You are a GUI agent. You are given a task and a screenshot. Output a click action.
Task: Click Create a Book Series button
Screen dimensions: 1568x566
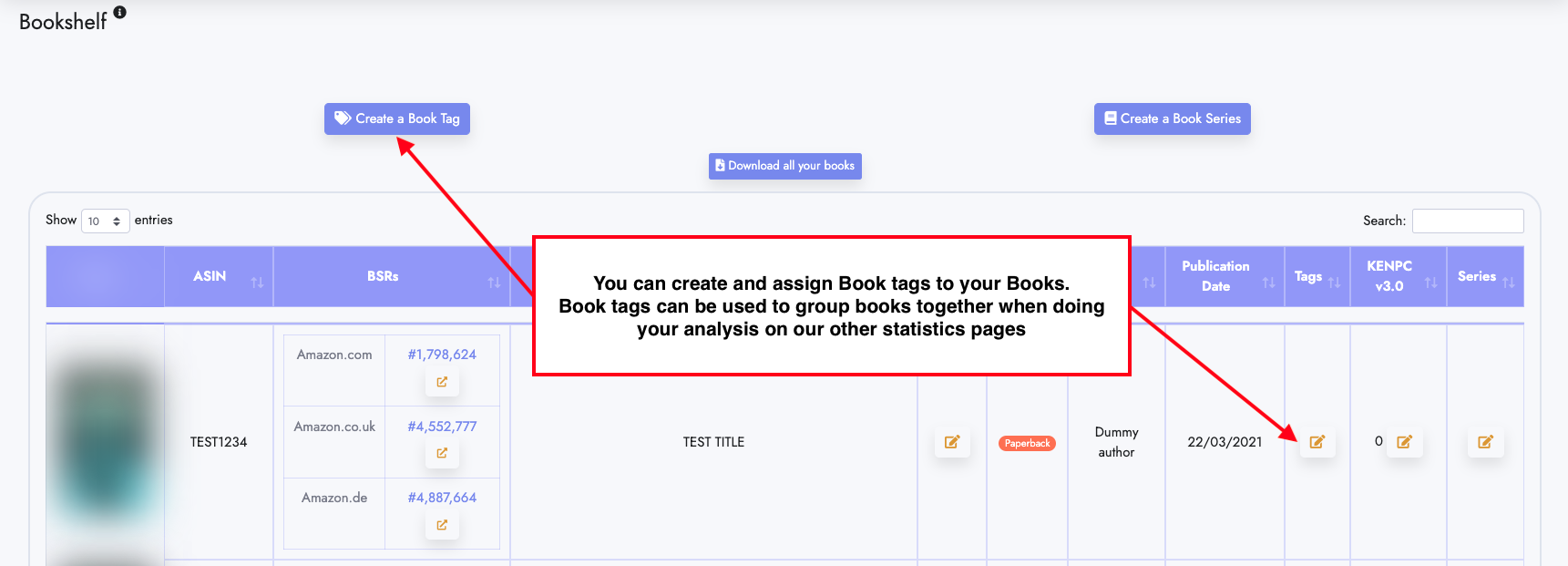click(x=1173, y=118)
